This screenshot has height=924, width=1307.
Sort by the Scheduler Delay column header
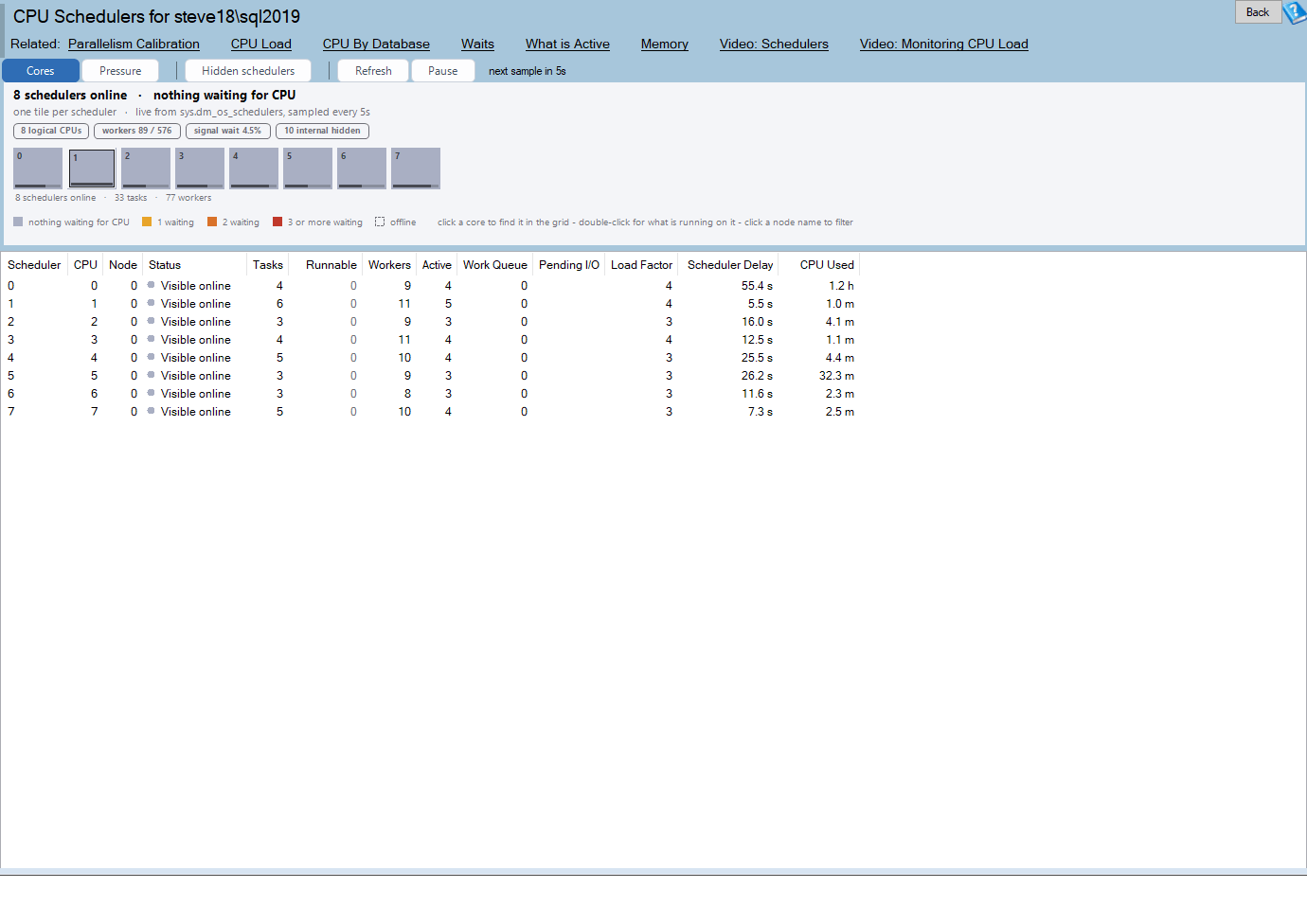730,265
